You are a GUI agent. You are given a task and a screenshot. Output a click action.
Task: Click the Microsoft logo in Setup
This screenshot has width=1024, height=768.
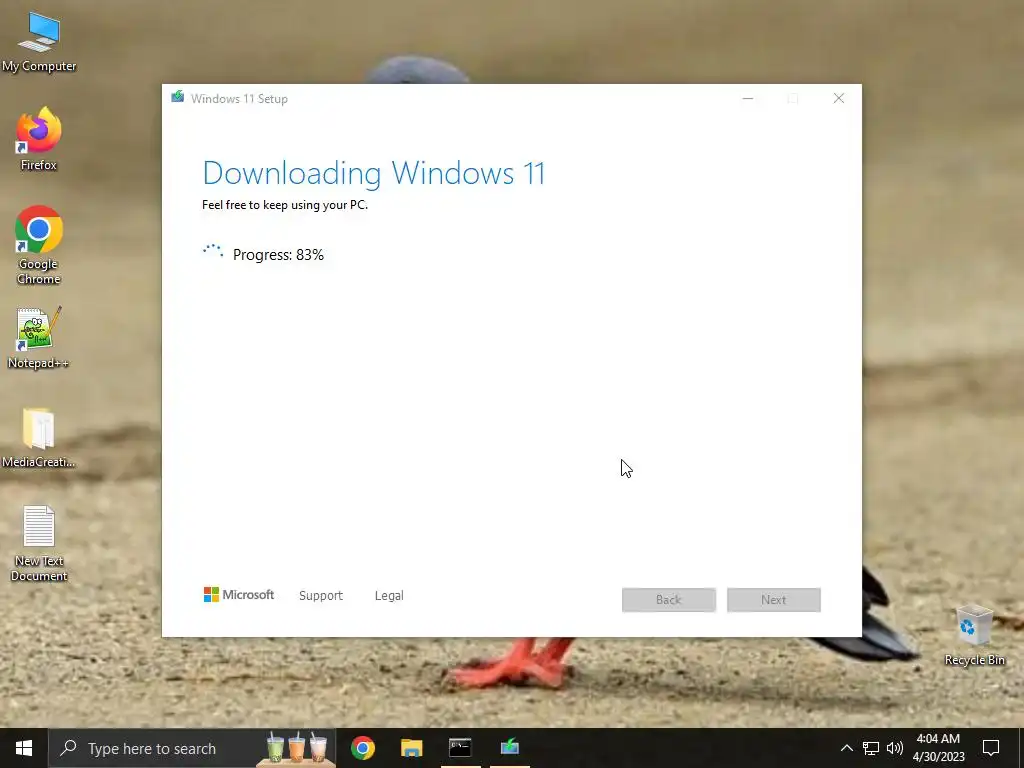(x=239, y=594)
